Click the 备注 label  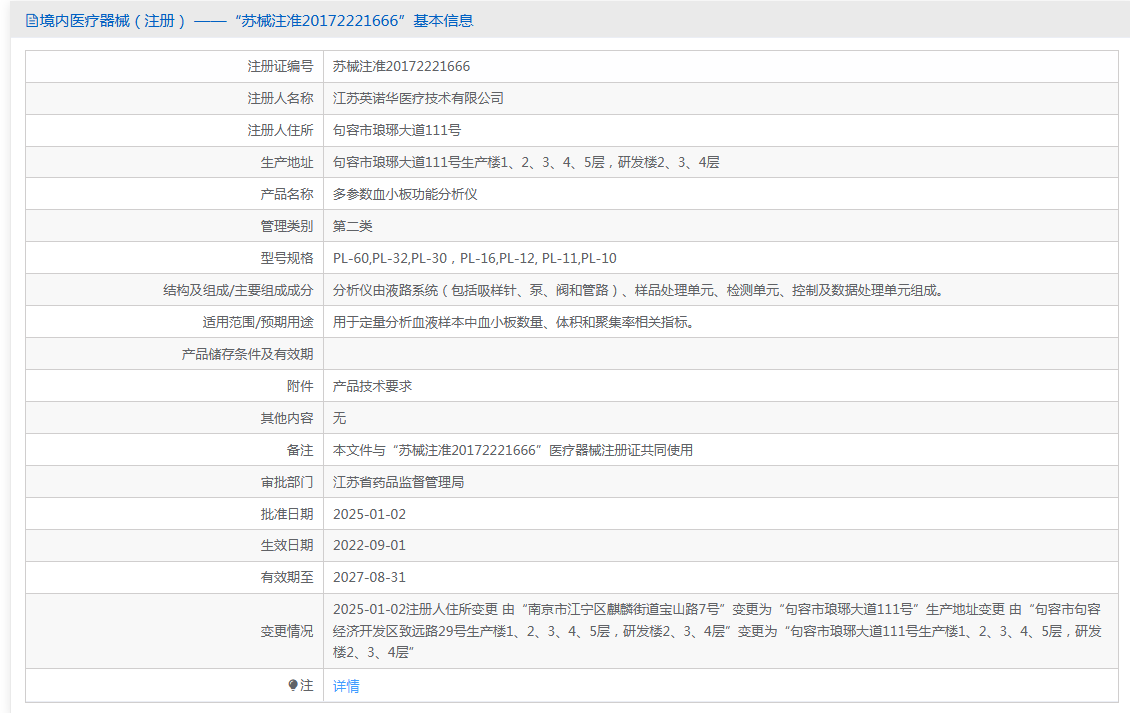pyautogui.click(x=300, y=450)
